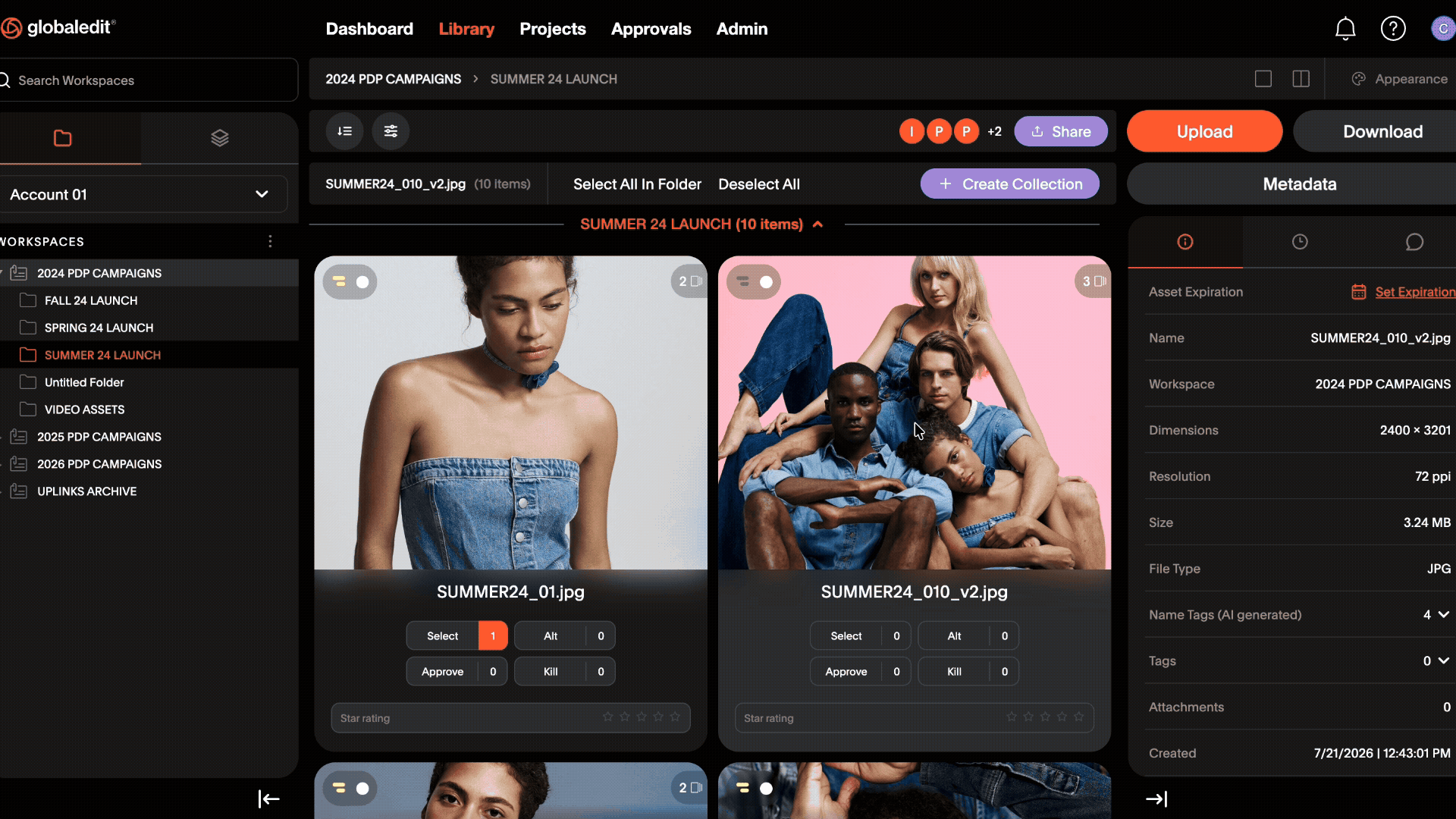Rate SUMMER24_01.jpg five stars
1456x819 pixels.
675,717
